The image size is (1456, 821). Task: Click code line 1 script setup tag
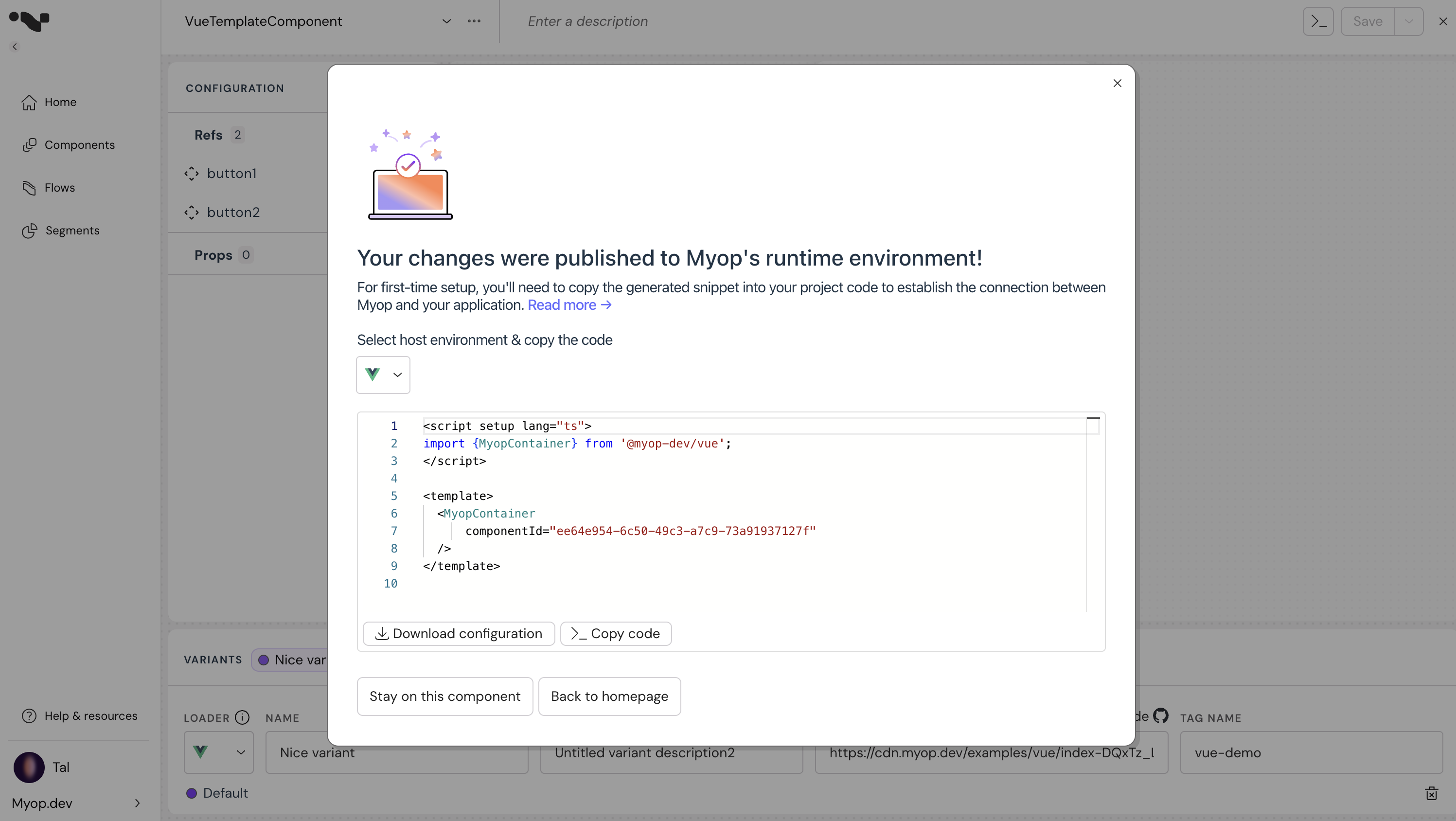[x=507, y=427]
